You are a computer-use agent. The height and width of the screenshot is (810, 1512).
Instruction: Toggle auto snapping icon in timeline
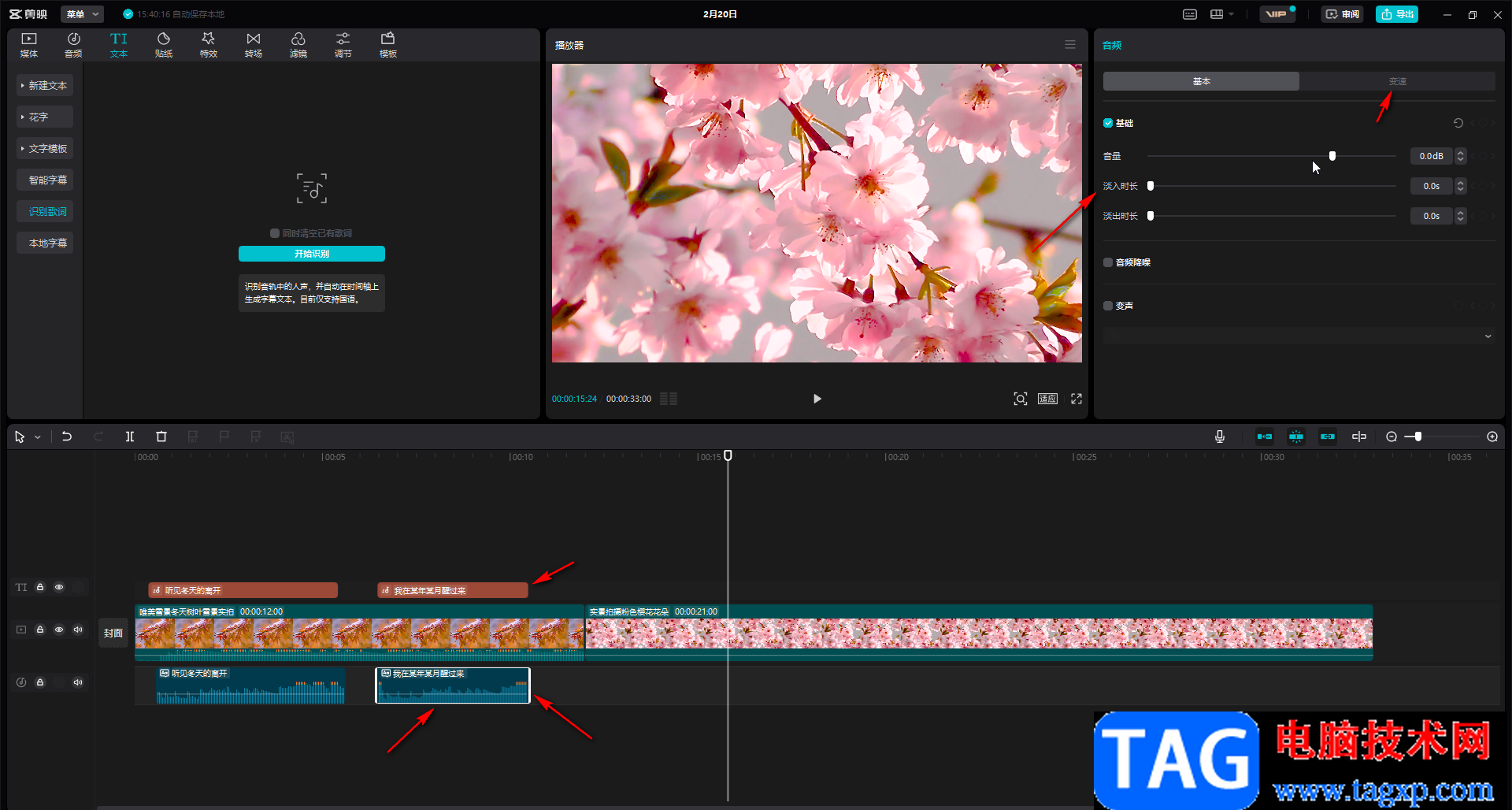1296,437
